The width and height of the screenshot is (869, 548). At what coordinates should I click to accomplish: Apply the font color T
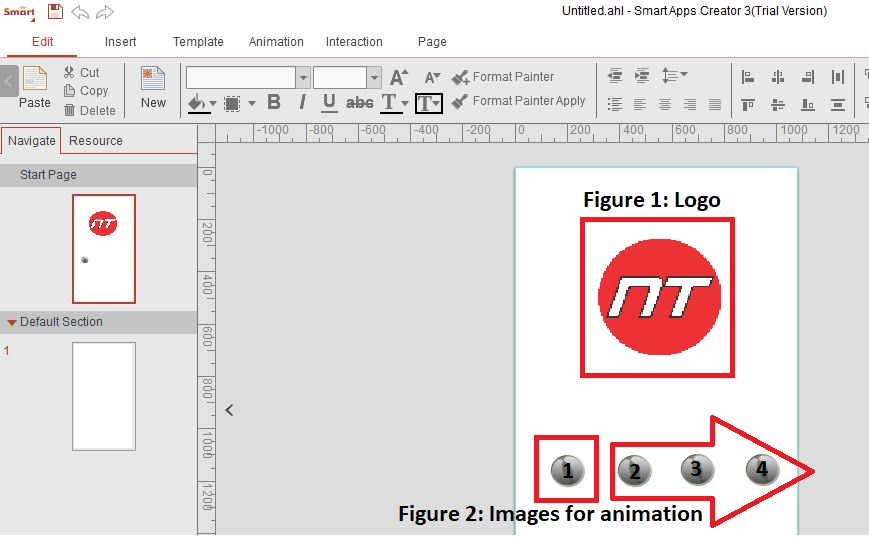pyautogui.click(x=390, y=103)
